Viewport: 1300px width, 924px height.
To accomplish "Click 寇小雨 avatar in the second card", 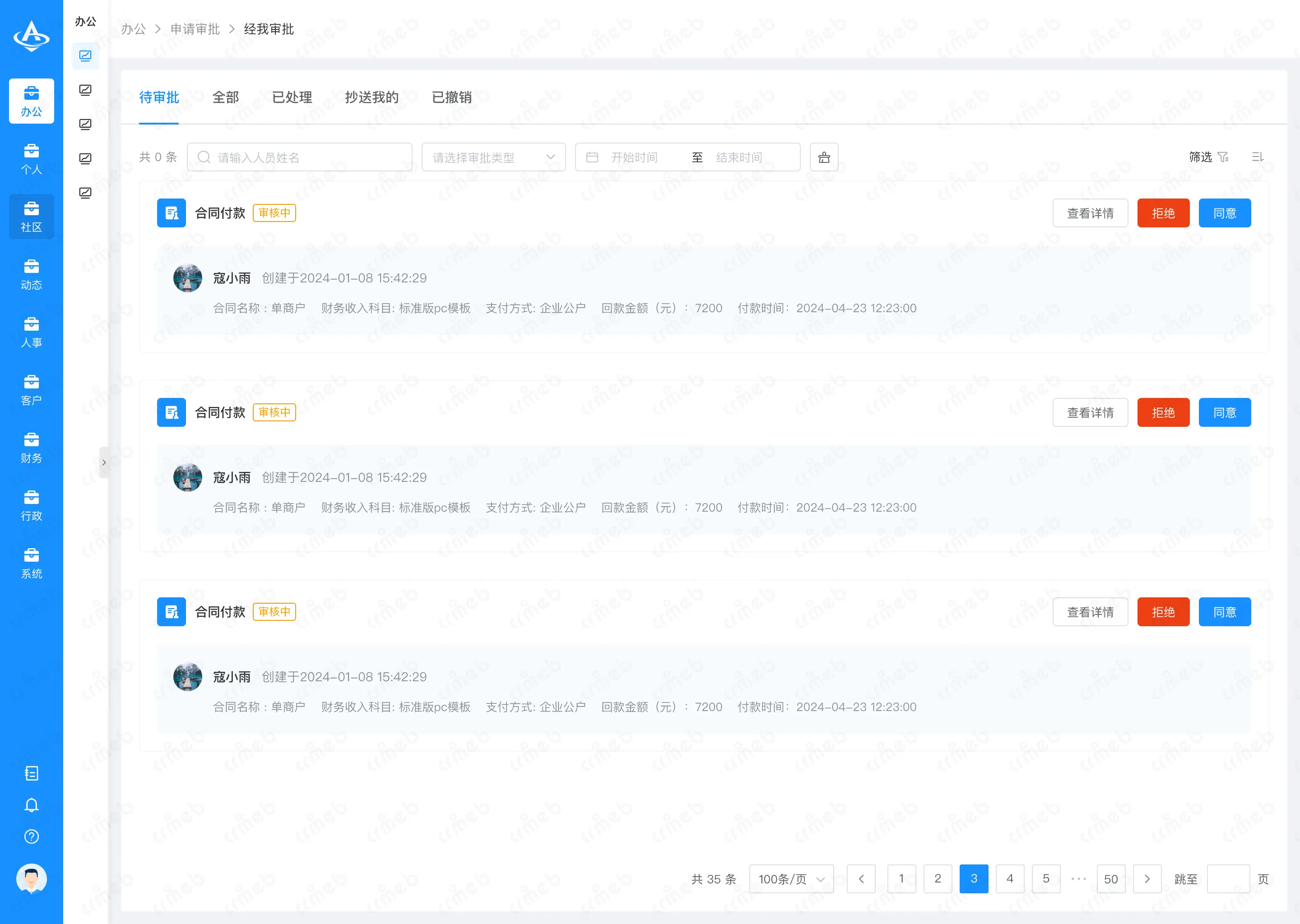I will [x=188, y=477].
